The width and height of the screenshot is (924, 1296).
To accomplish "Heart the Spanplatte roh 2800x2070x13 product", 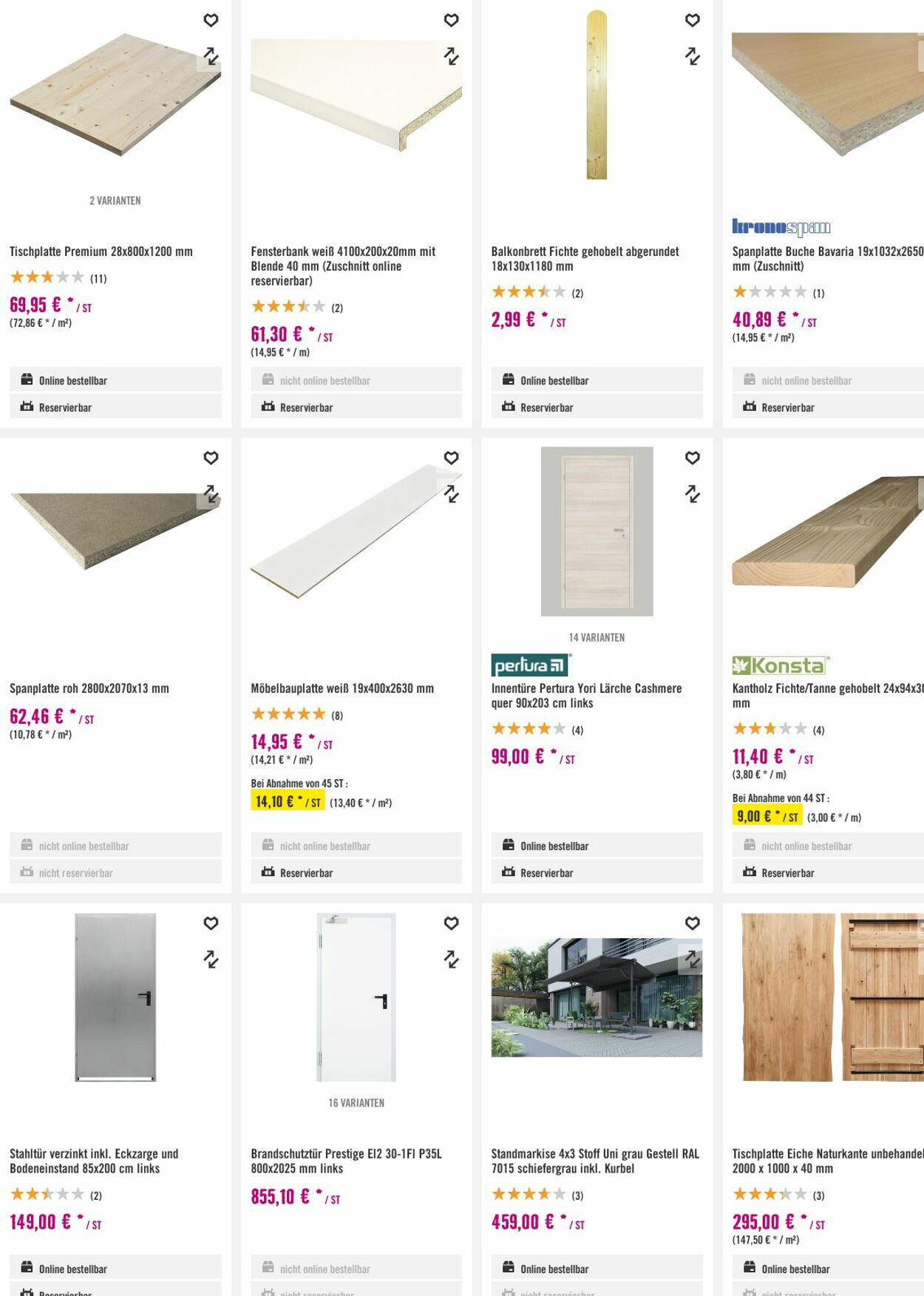I will pos(211,458).
